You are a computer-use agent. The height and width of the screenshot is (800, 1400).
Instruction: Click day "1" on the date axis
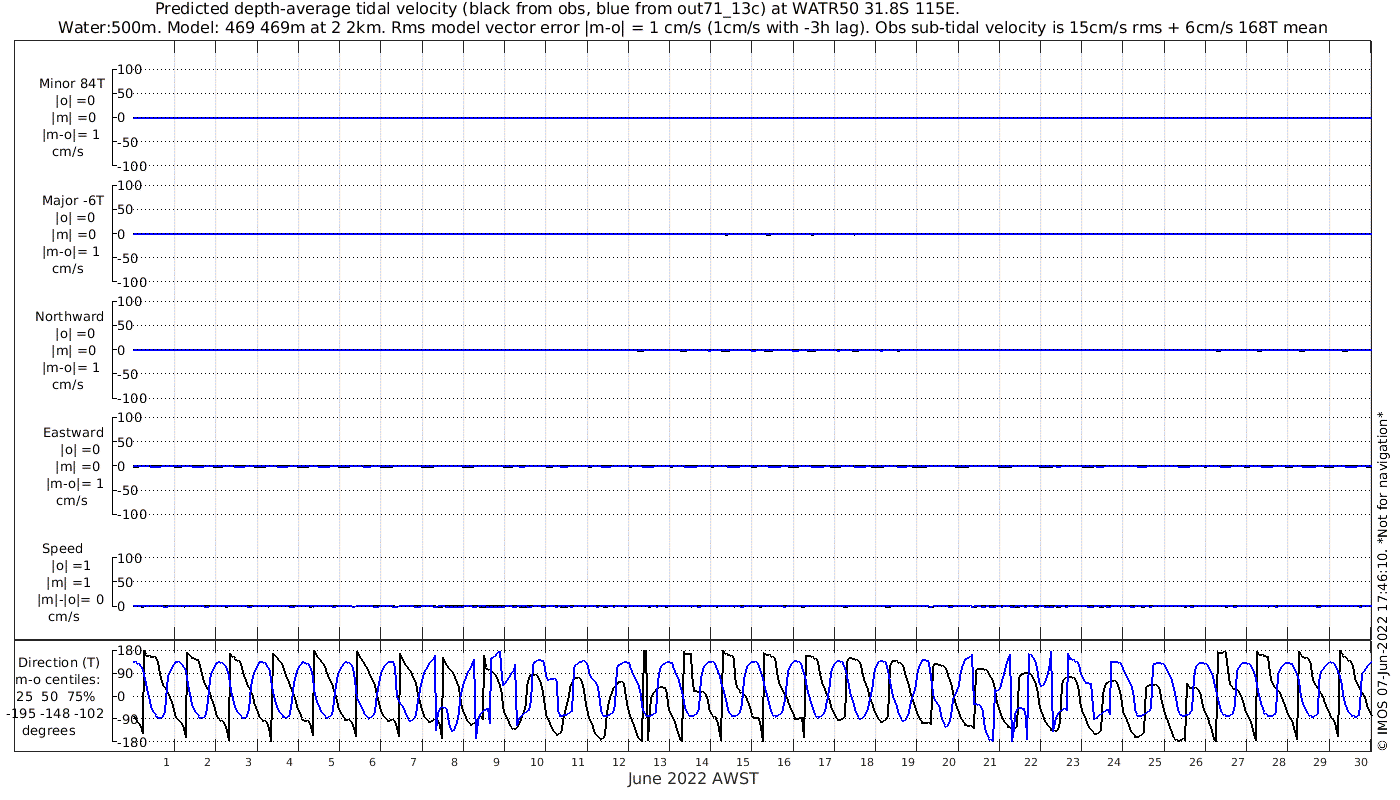click(166, 762)
